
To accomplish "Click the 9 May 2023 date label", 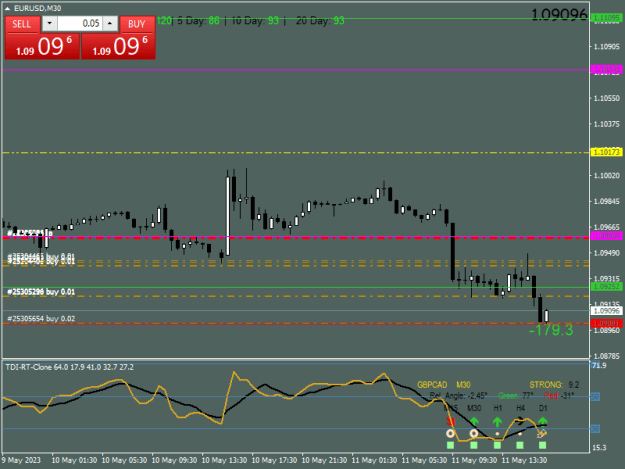I will [21, 460].
